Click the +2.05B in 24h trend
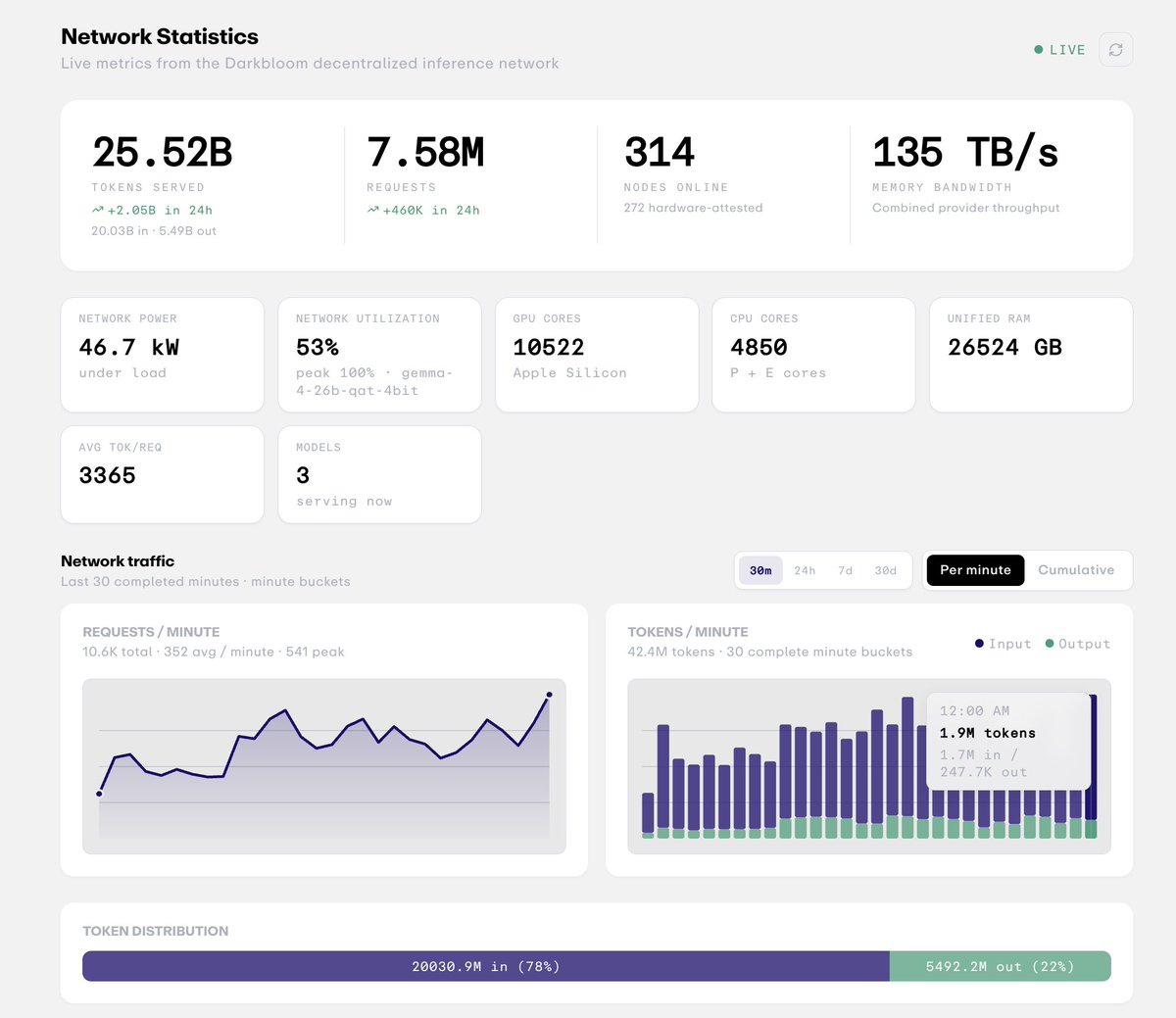 tap(152, 210)
